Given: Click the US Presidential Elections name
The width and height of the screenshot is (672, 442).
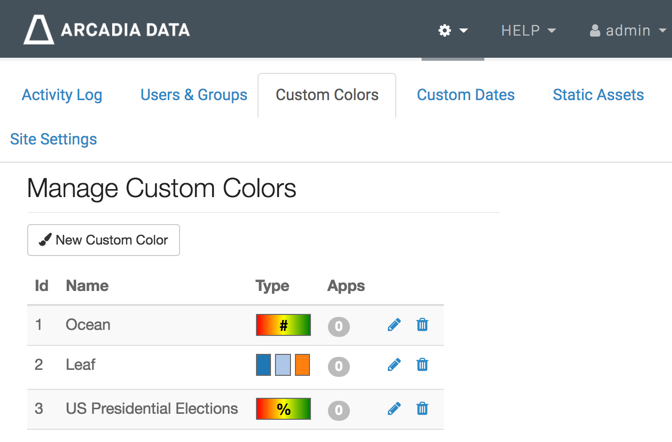Looking at the screenshot, I should [152, 408].
